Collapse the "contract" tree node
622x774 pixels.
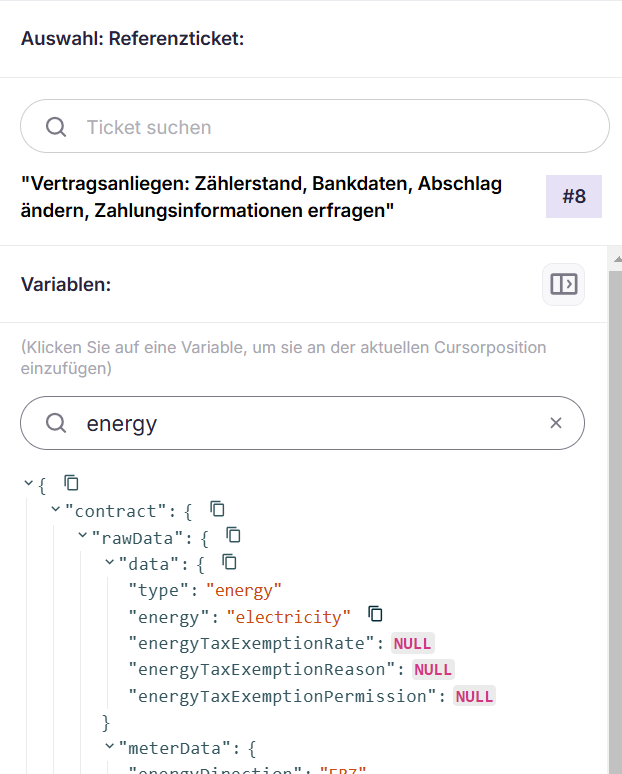55,510
